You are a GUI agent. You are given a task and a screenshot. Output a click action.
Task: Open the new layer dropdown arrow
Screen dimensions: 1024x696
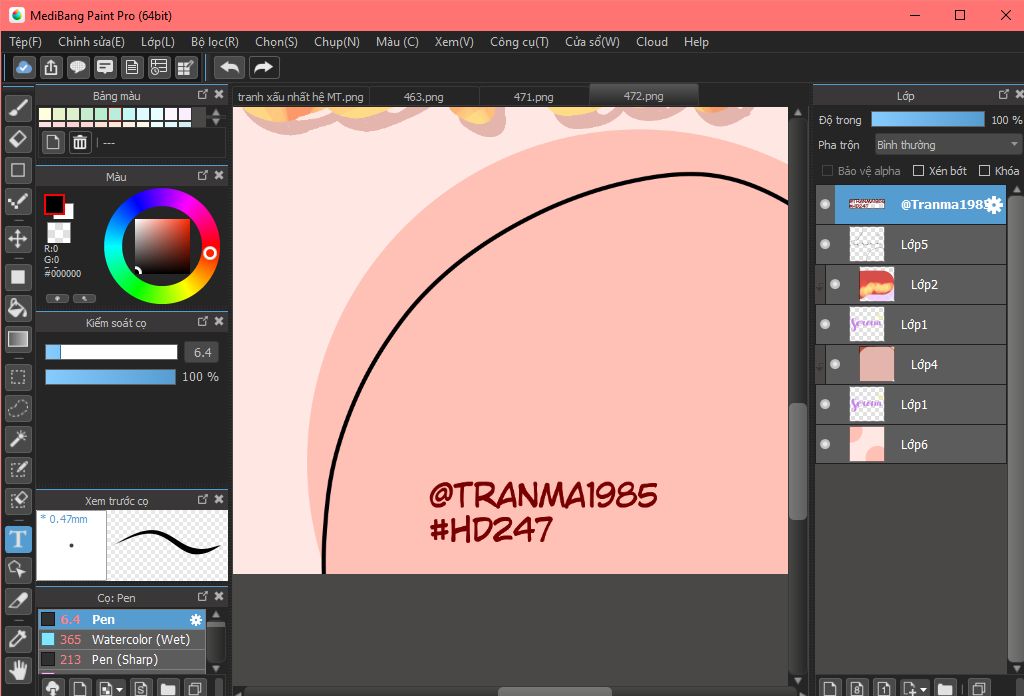[x=923, y=689]
